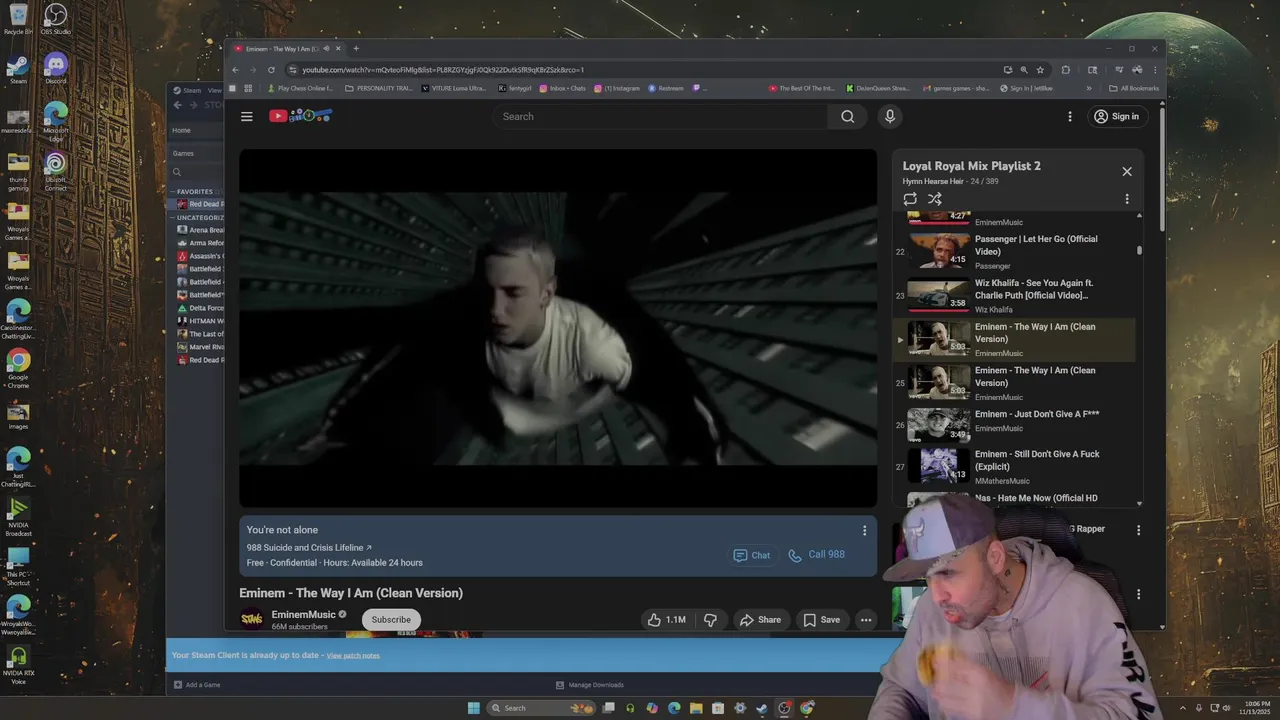Open more actions menu next to Save
Screen dimensions: 1280x720
pos(866,620)
